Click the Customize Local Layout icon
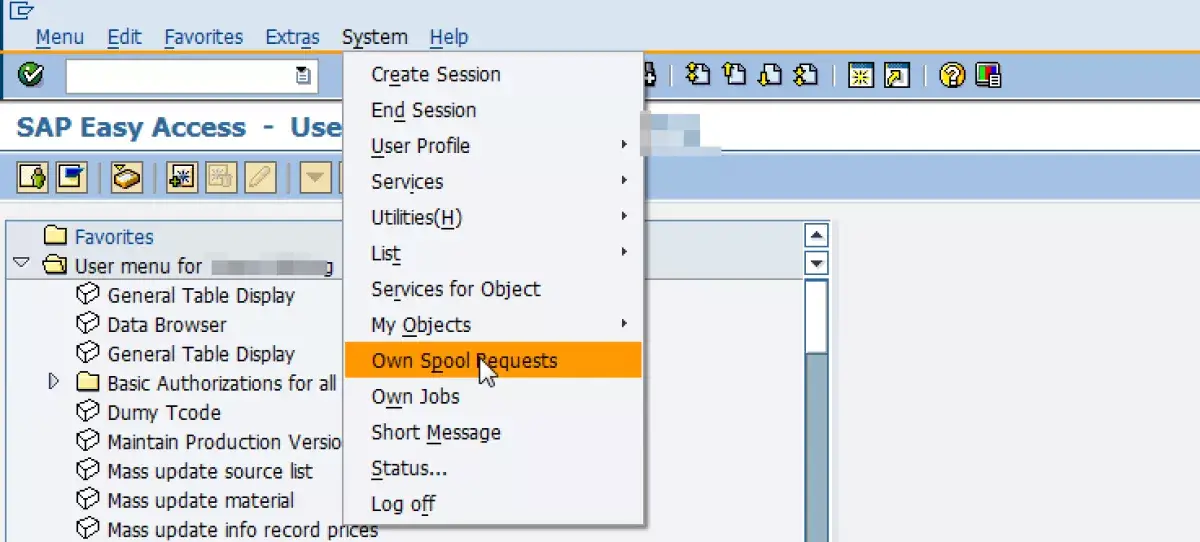Screen dimensions: 1200x542 click(988, 75)
